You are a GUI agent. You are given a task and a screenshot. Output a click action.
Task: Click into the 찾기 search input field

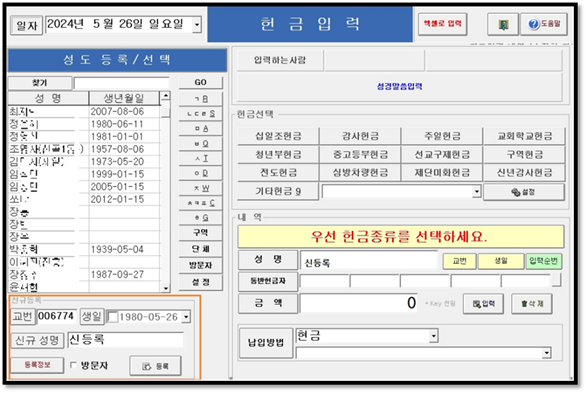[121, 83]
